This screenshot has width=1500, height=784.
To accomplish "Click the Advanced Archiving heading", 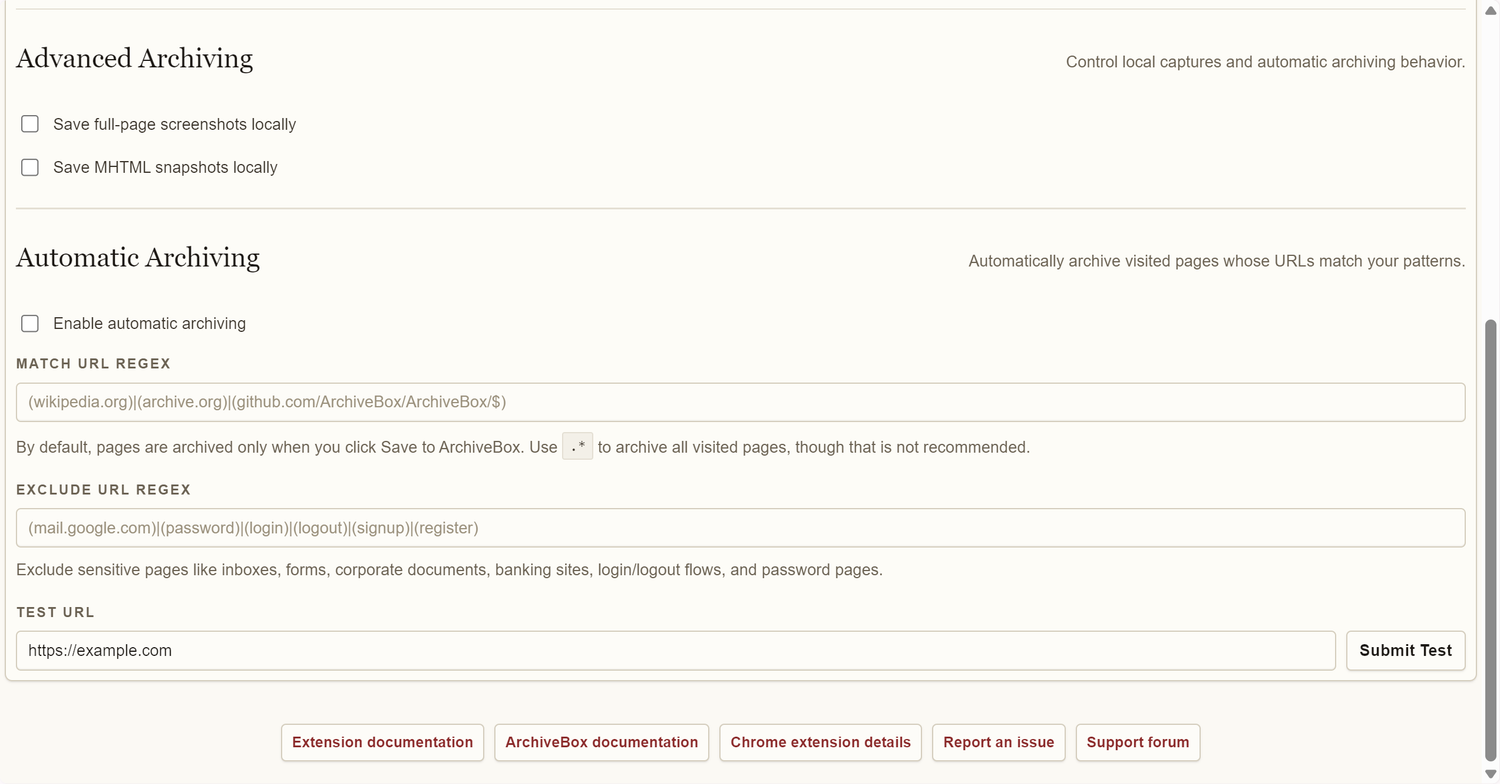I will [134, 58].
